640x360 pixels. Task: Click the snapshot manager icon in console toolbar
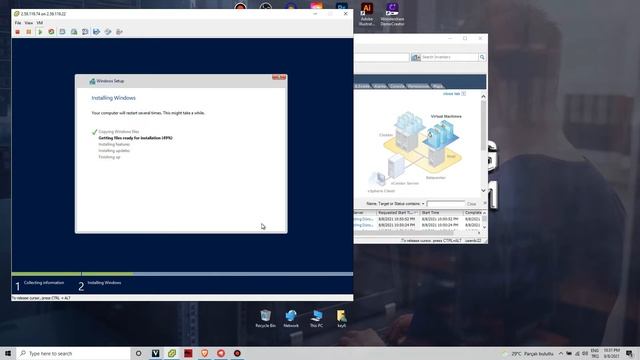(74, 32)
